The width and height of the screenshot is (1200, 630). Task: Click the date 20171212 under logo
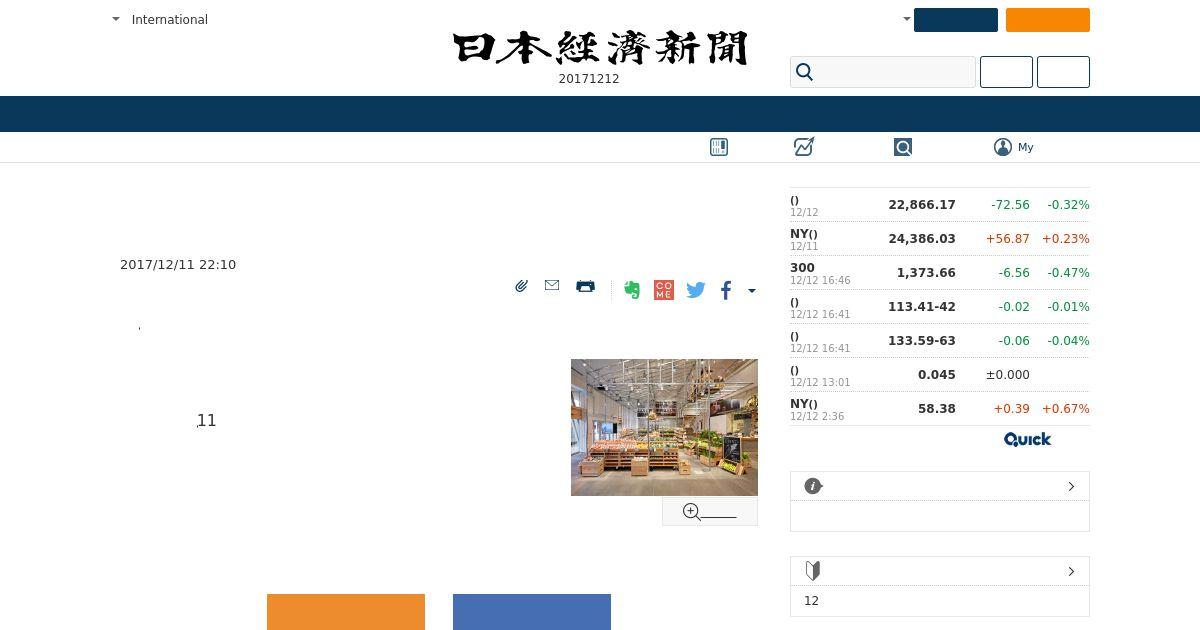click(x=589, y=79)
